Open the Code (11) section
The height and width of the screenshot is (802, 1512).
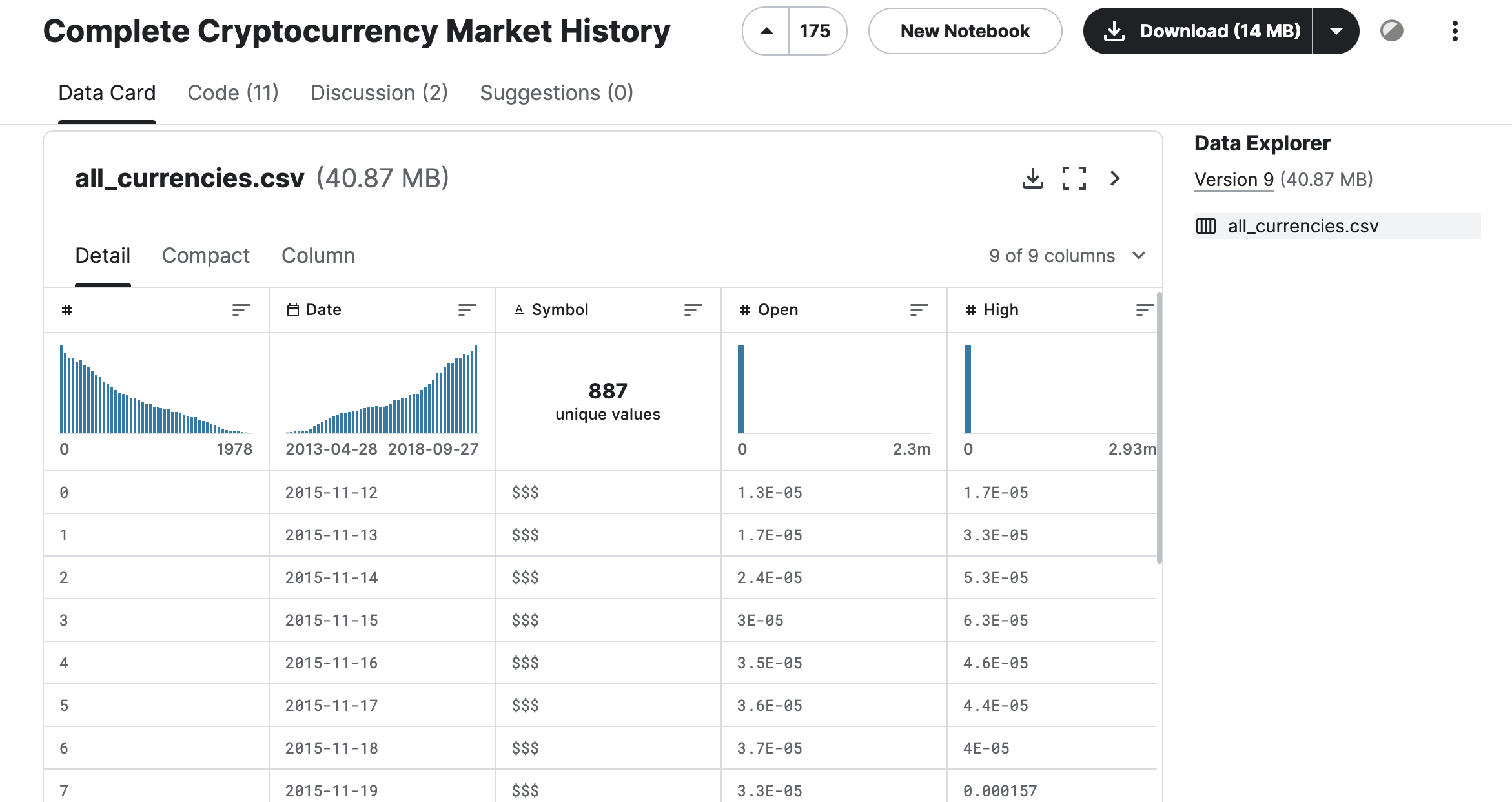tap(232, 92)
